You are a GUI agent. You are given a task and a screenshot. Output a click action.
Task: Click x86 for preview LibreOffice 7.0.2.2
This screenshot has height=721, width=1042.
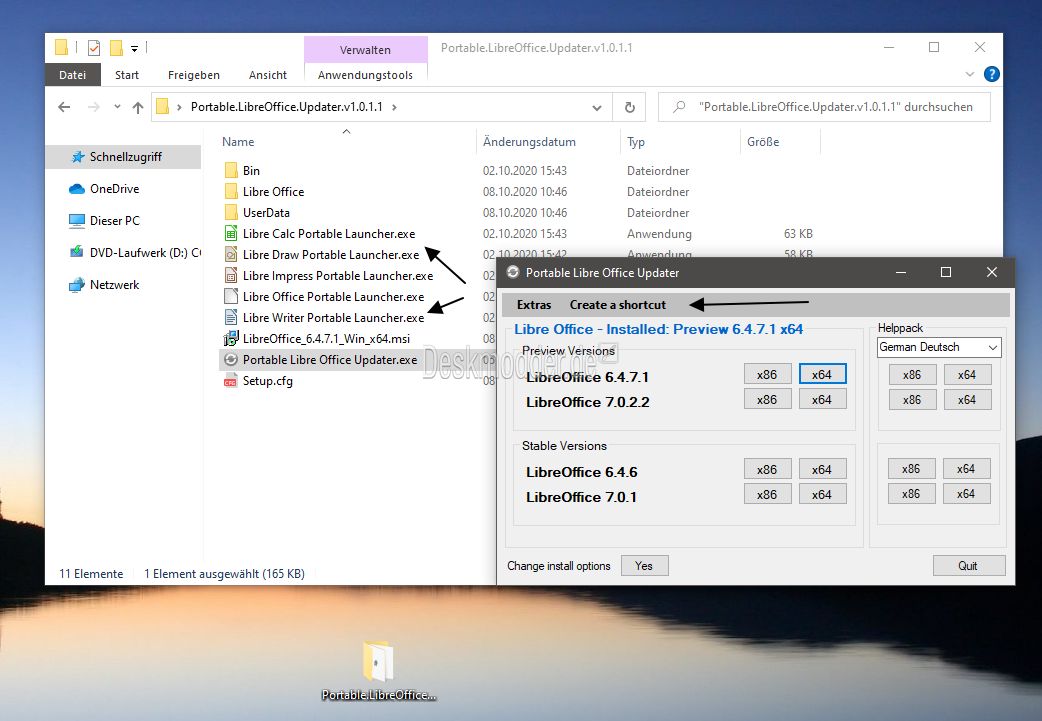pos(767,400)
